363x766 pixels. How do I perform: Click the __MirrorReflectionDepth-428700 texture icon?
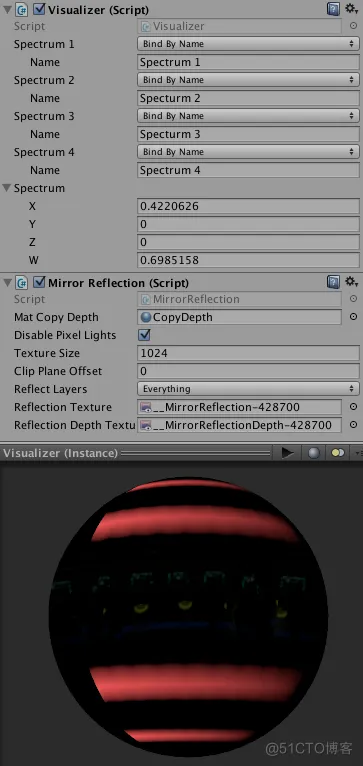[x=146, y=425]
